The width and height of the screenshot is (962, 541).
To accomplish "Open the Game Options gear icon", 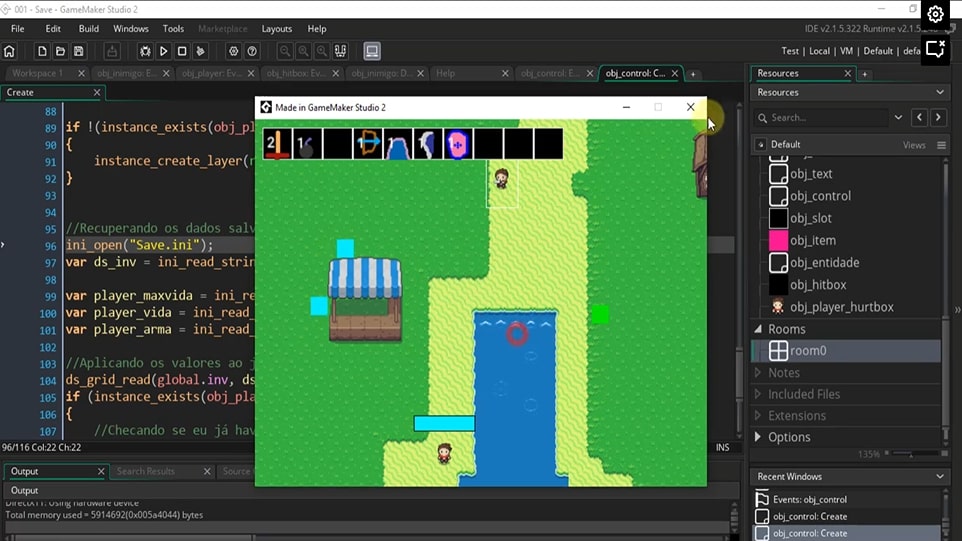I will coord(233,51).
